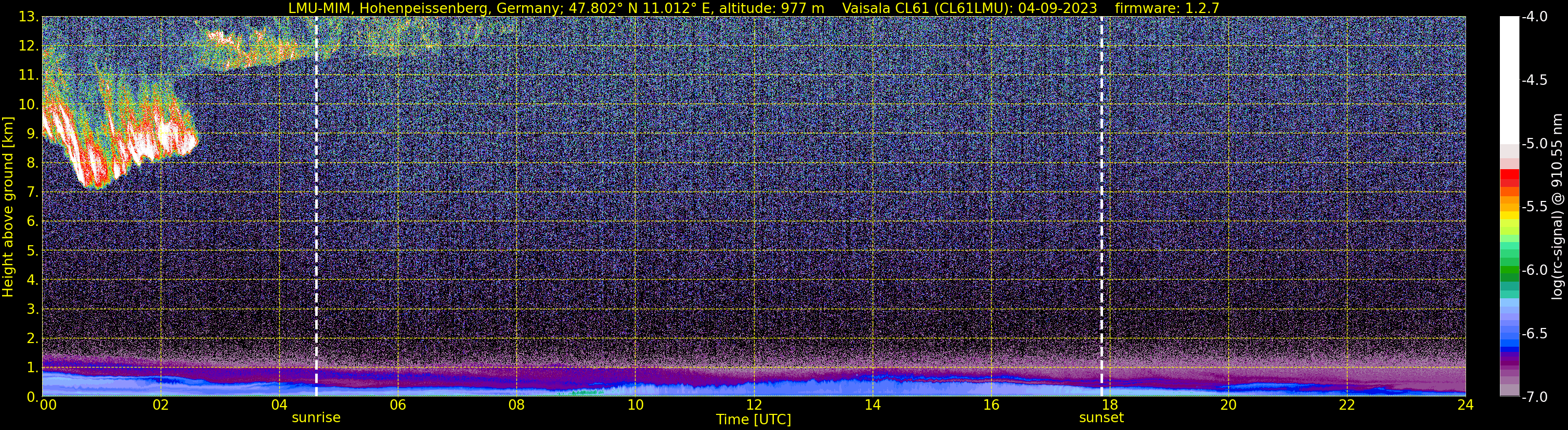Click the time axis tick label '18'
Viewport: 1568px width, 430px height.
1110,405
